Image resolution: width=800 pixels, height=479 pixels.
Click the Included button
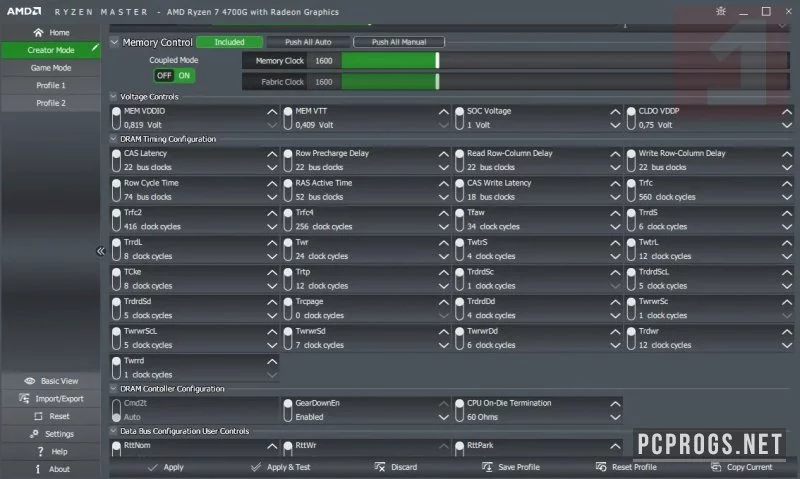(x=230, y=42)
